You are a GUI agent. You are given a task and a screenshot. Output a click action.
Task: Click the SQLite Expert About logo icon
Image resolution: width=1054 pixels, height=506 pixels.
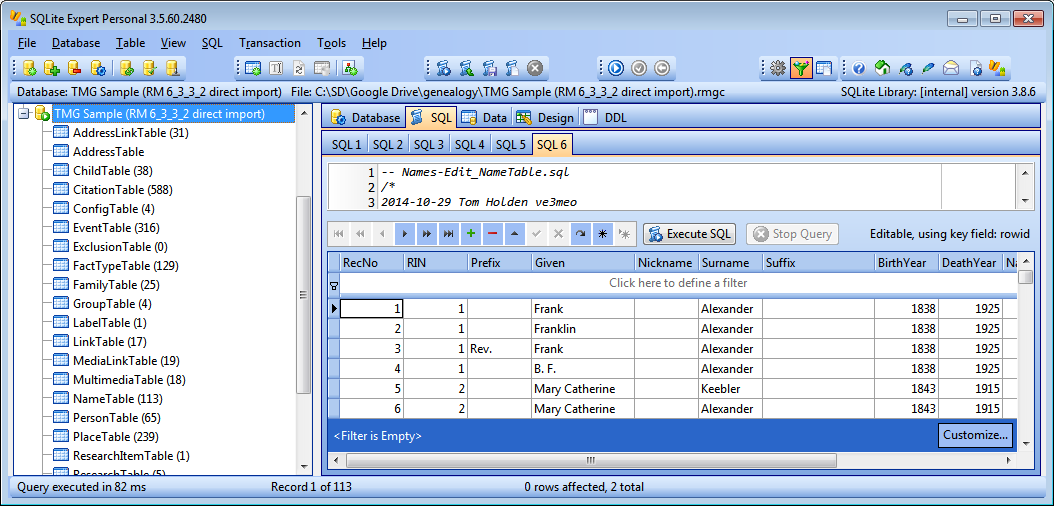point(996,68)
